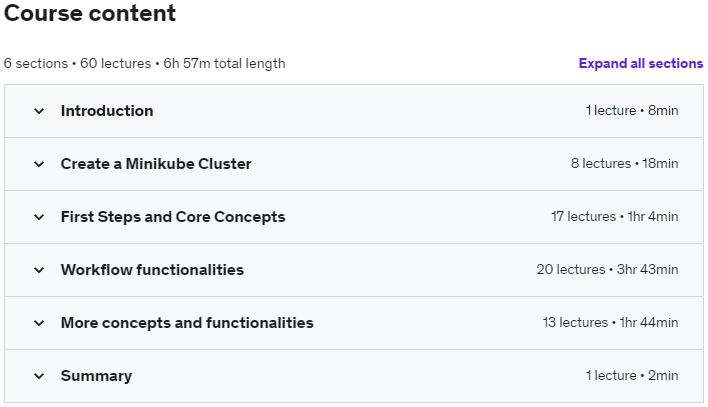Viewport: 708px width, 407px height.
Task: Click the '1 lecture • 8min' label
Action: click(x=632, y=111)
